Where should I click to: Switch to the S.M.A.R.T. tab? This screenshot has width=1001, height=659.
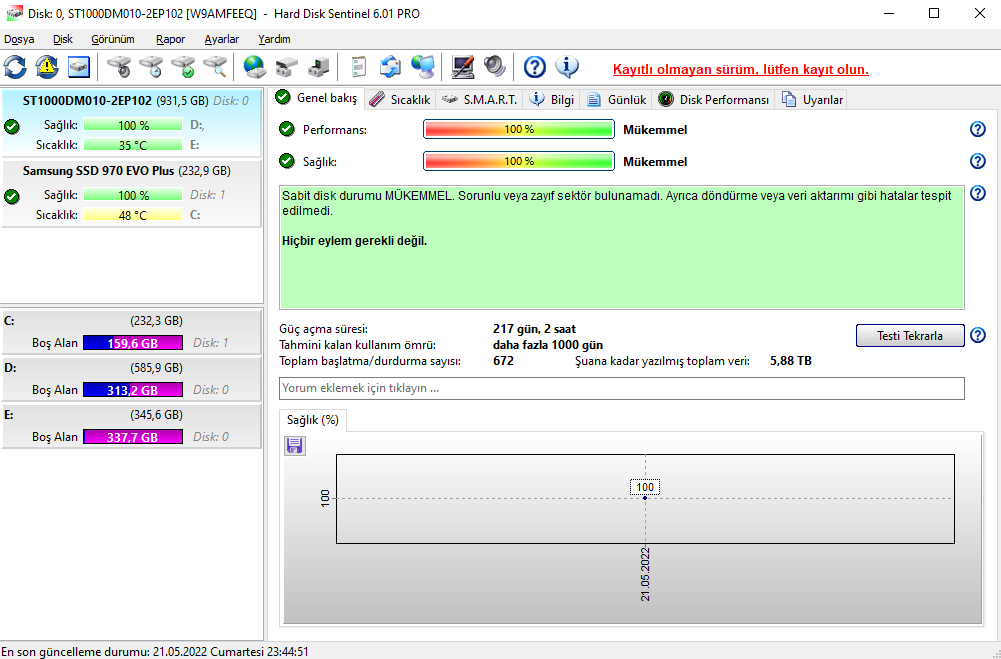tap(481, 100)
